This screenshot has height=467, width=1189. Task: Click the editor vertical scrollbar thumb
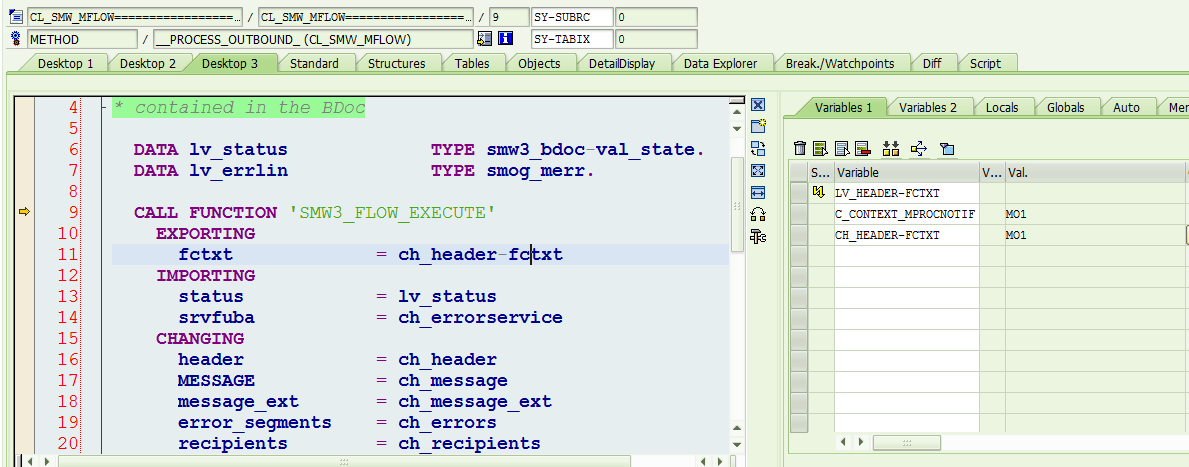point(736,205)
